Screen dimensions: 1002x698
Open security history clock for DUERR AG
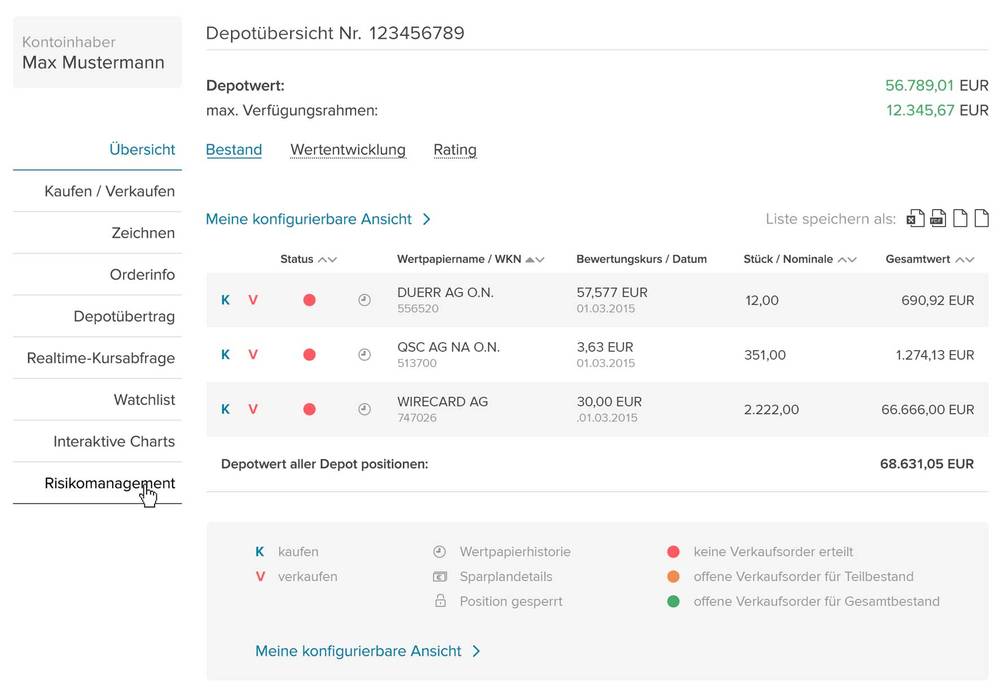[x=364, y=300]
